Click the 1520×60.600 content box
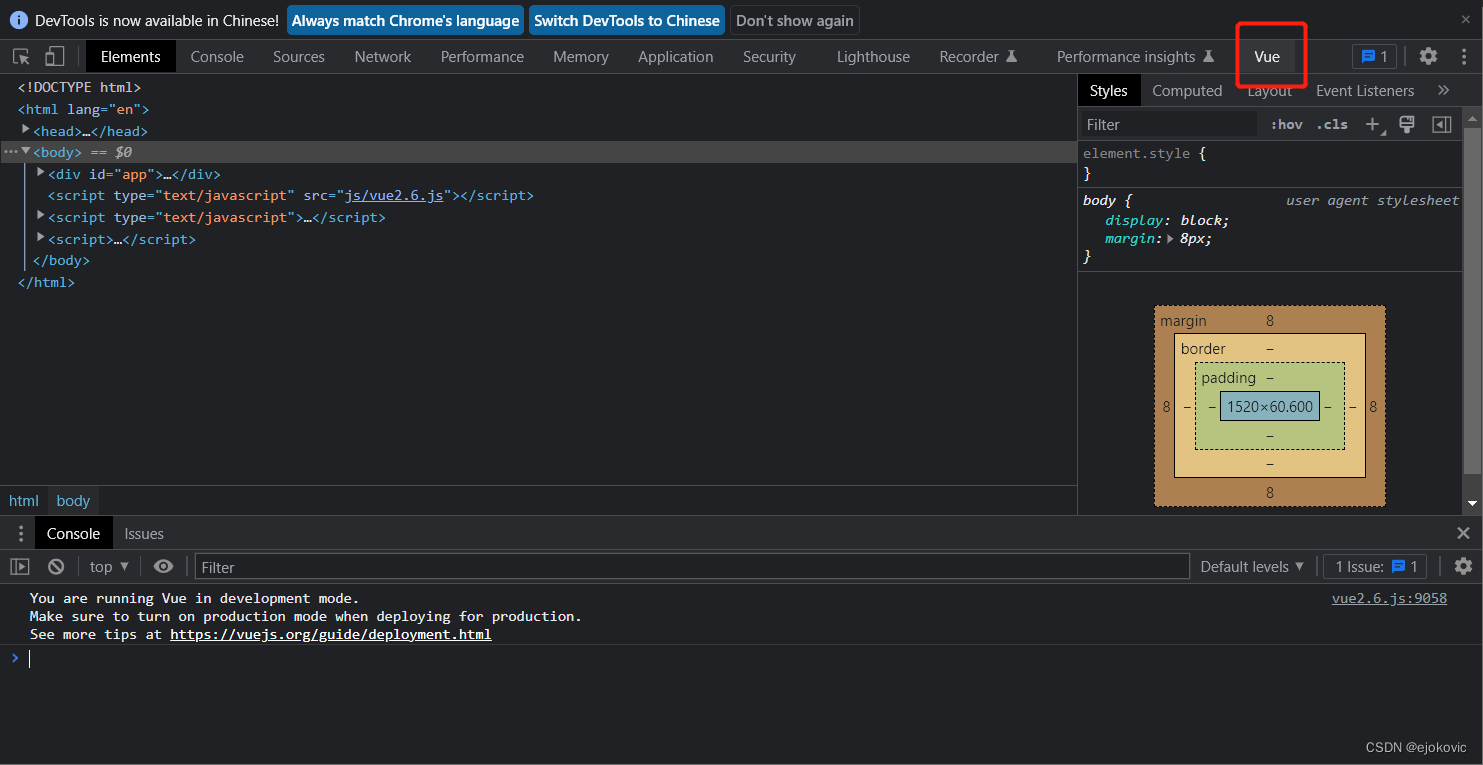The width and height of the screenshot is (1483, 765). pyautogui.click(x=1270, y=406)
